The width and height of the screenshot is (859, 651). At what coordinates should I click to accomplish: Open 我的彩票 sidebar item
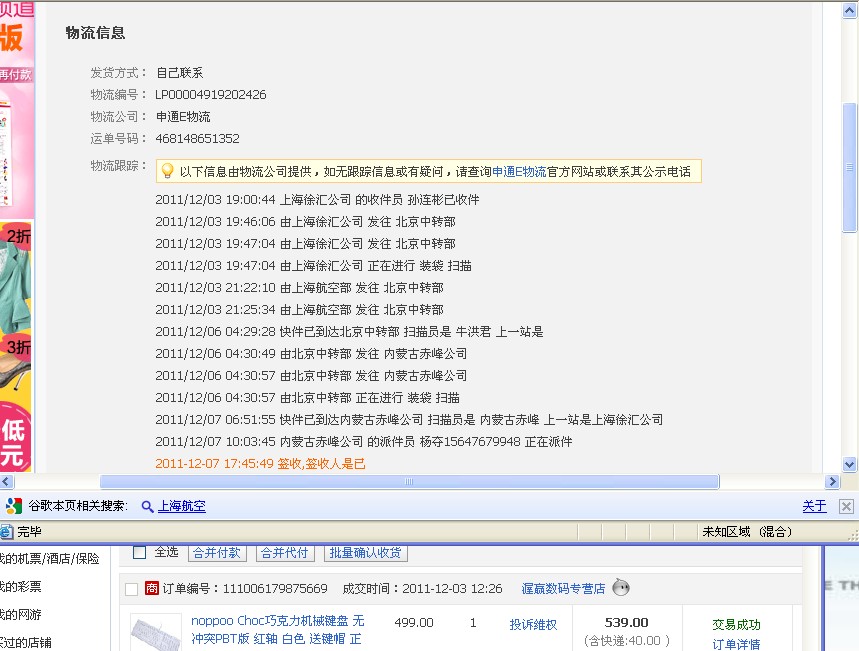tap(21, 586)
